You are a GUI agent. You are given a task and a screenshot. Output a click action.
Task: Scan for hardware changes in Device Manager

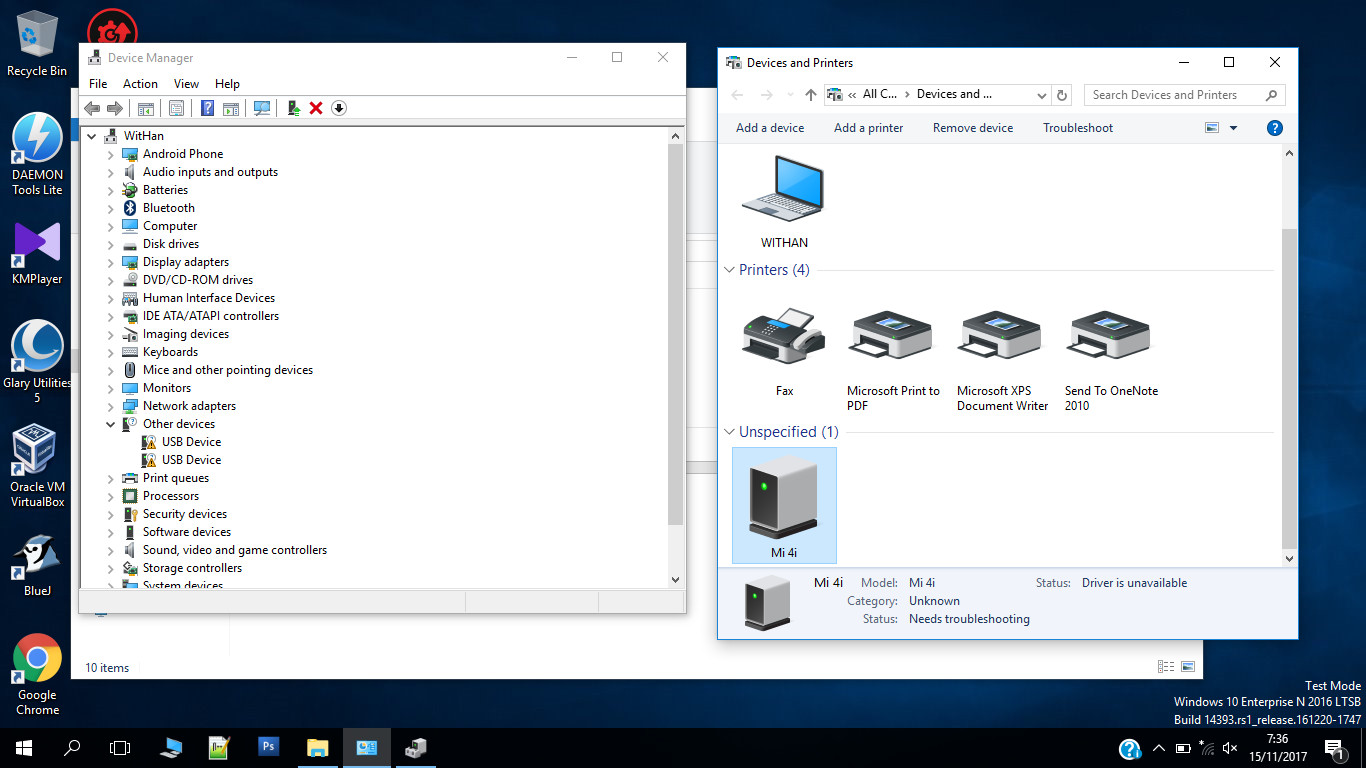pyautogui.click(x=262, y=108)
